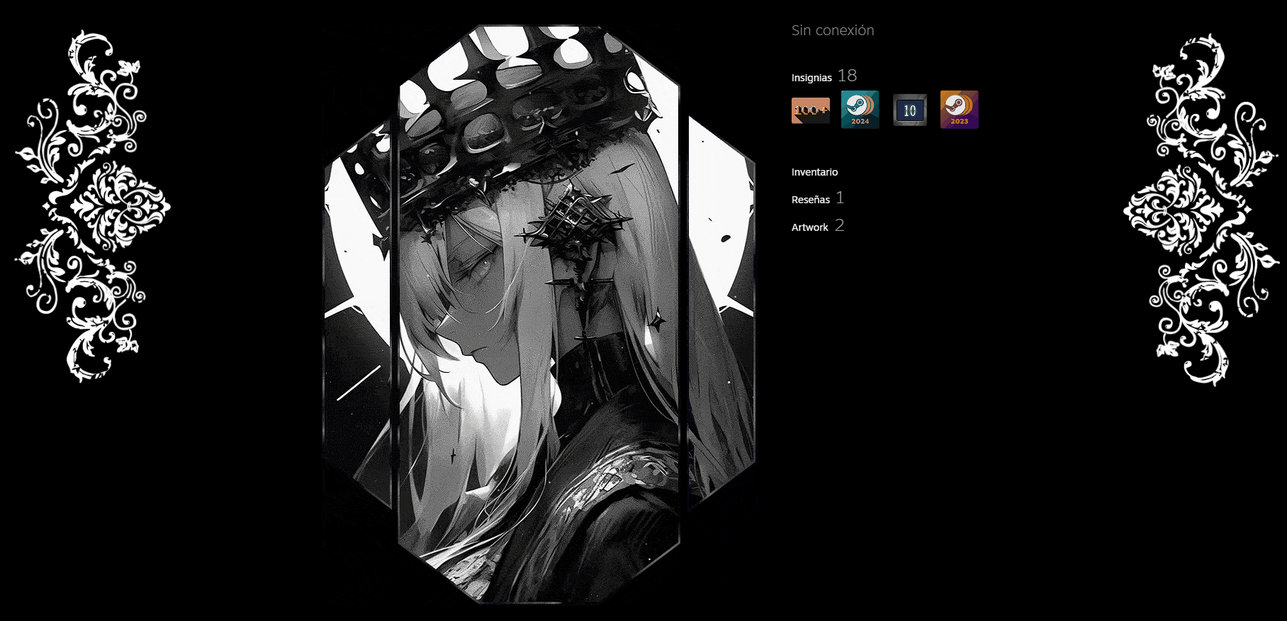1287x621 pixels.
Task: Open the Inventario link
Action: [x=814, y=172]
